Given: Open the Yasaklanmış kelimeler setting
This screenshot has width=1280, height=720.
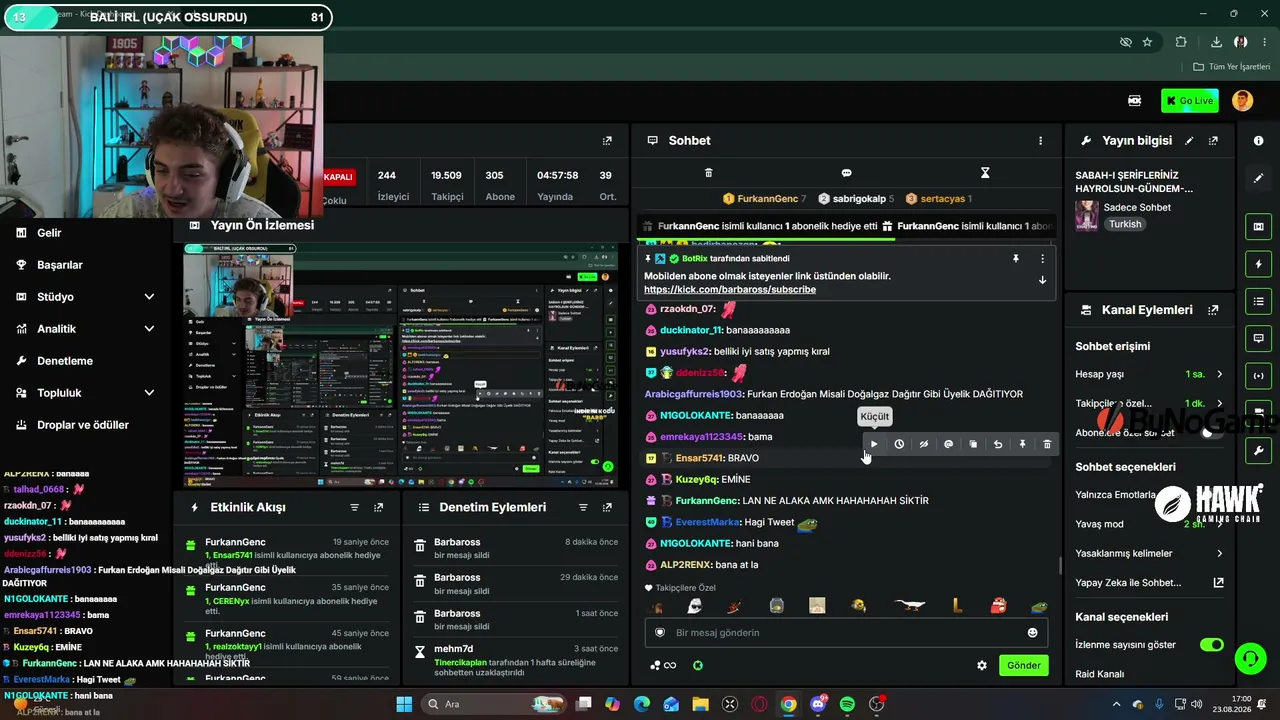Looking at the screenshot, I should pyautogui.click(x=1150, y=553).
